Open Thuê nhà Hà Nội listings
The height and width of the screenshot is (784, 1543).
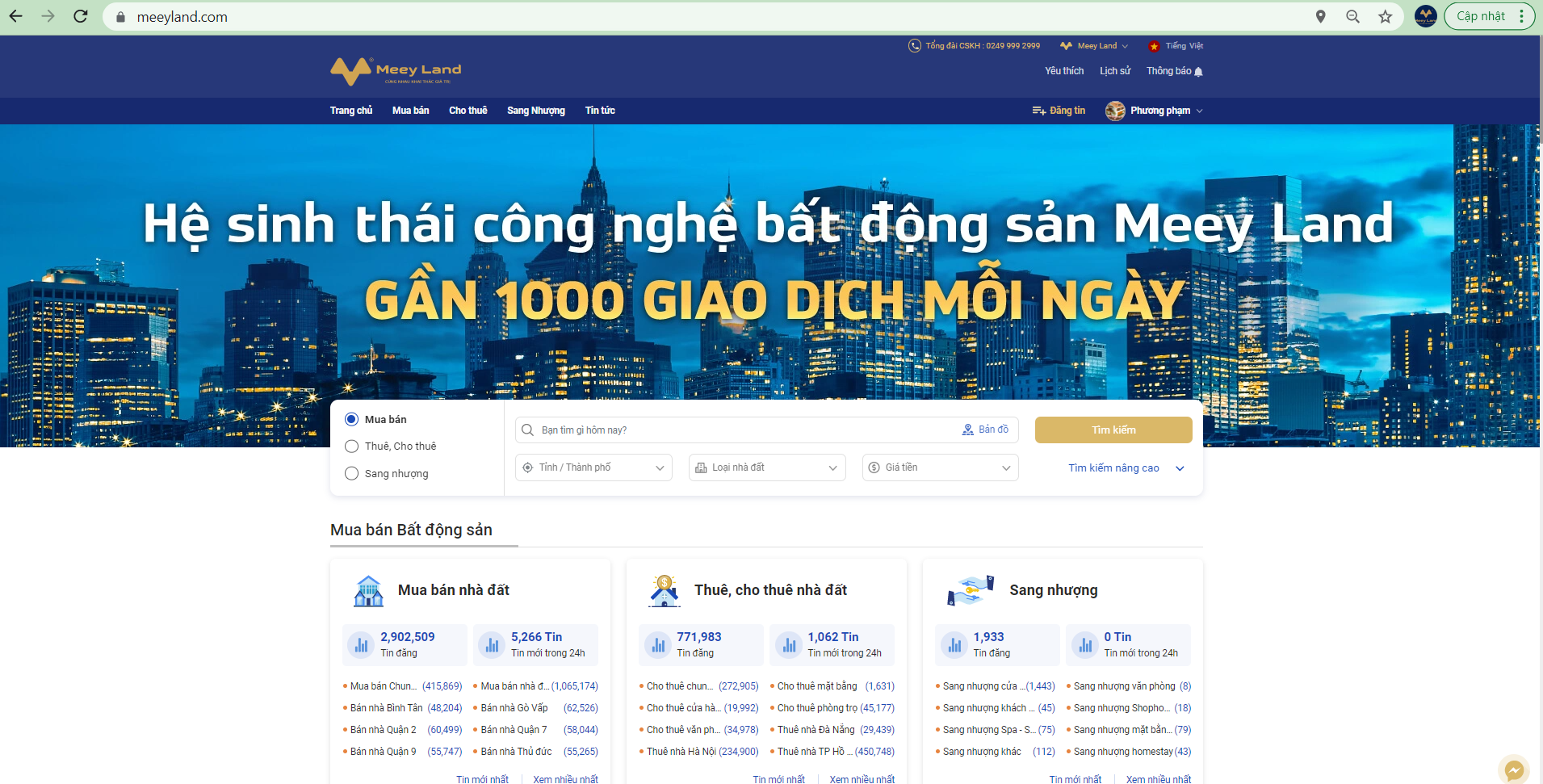point(682,752)
